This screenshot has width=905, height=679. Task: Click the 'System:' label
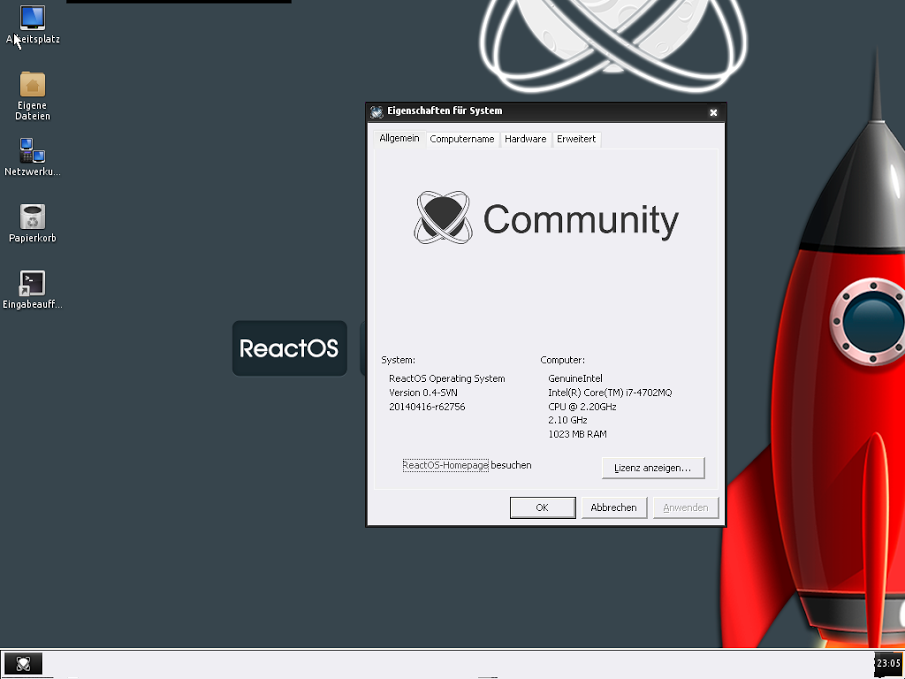click(x=398, y=360)
